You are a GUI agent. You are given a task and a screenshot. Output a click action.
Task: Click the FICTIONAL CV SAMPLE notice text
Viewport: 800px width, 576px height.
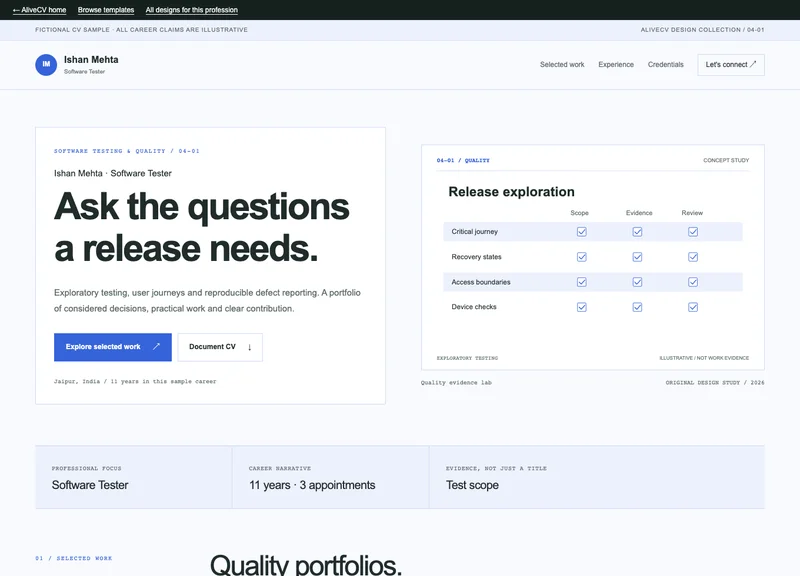coord(141,30)
